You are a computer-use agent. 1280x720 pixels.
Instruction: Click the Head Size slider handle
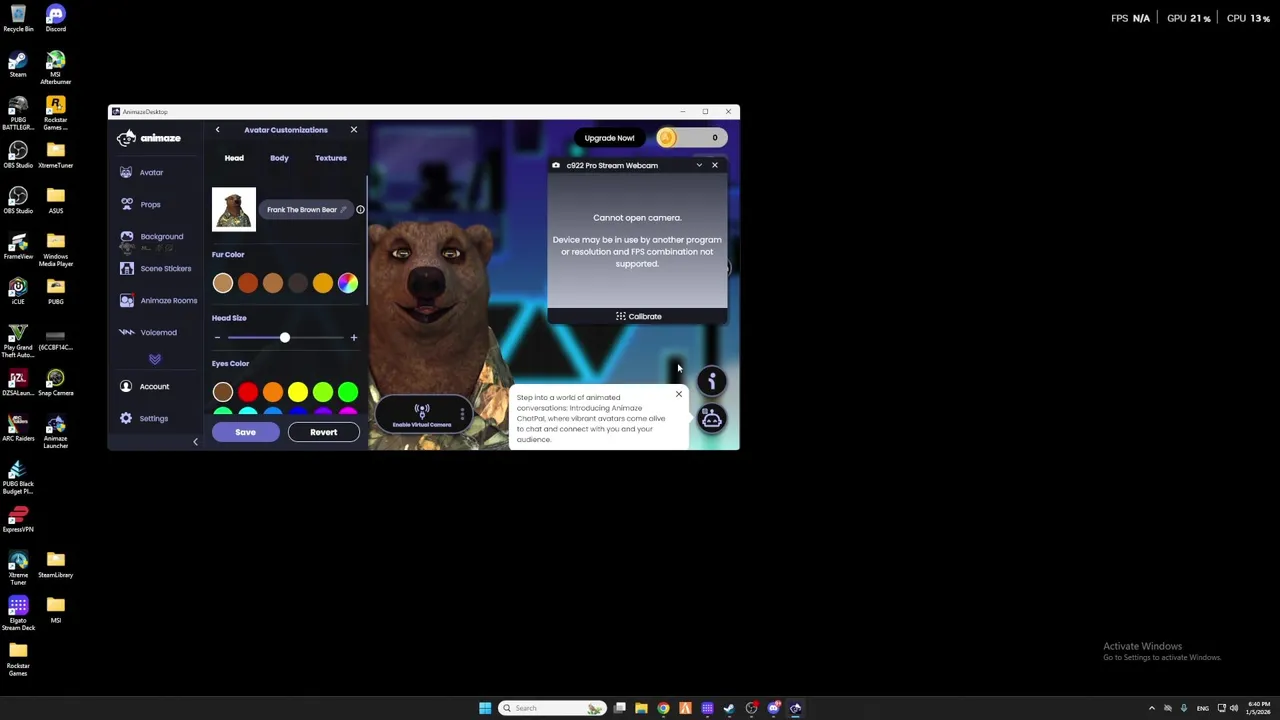coord(285,338)
